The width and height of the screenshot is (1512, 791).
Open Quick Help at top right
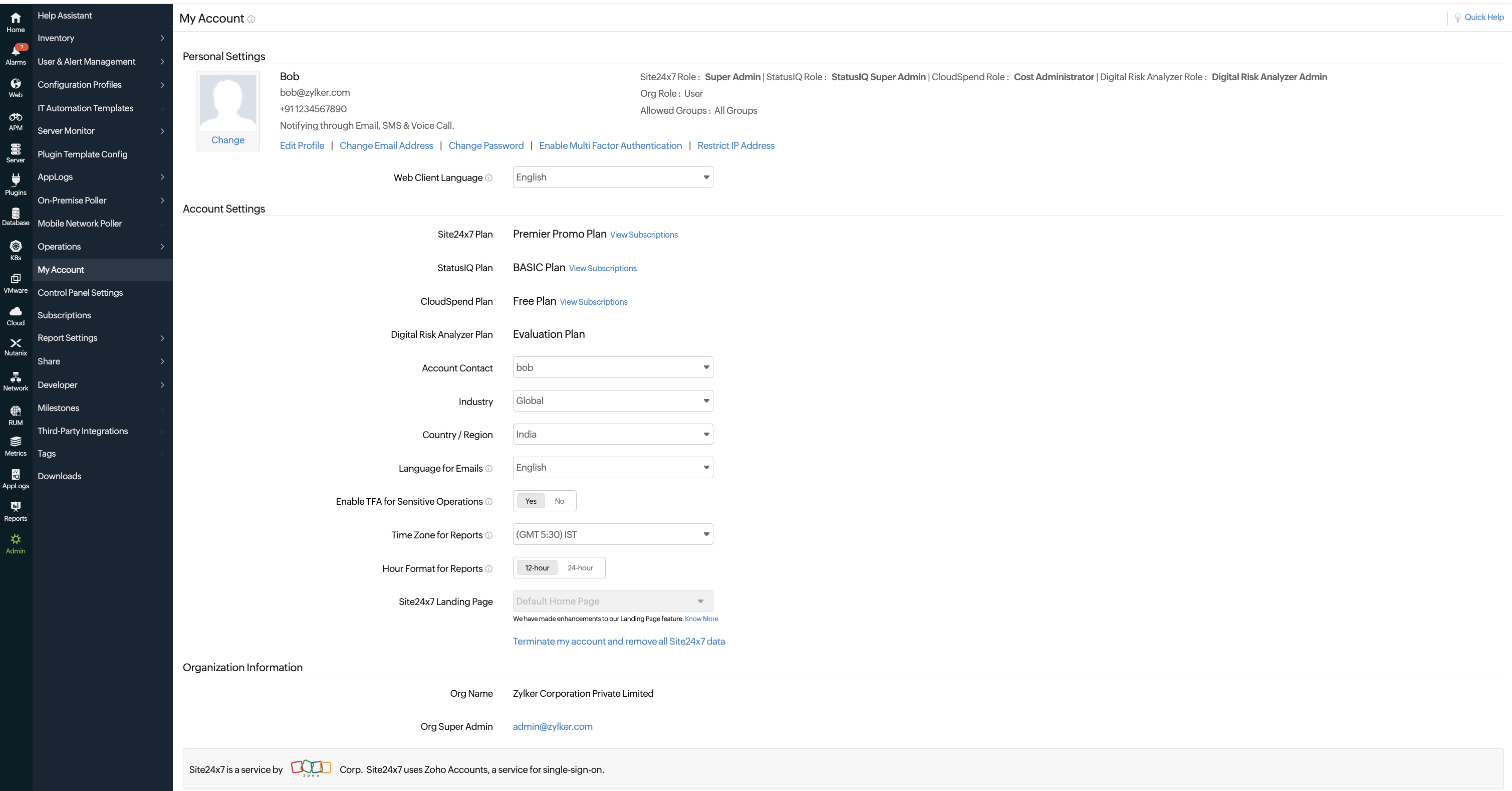(1483, 17)
